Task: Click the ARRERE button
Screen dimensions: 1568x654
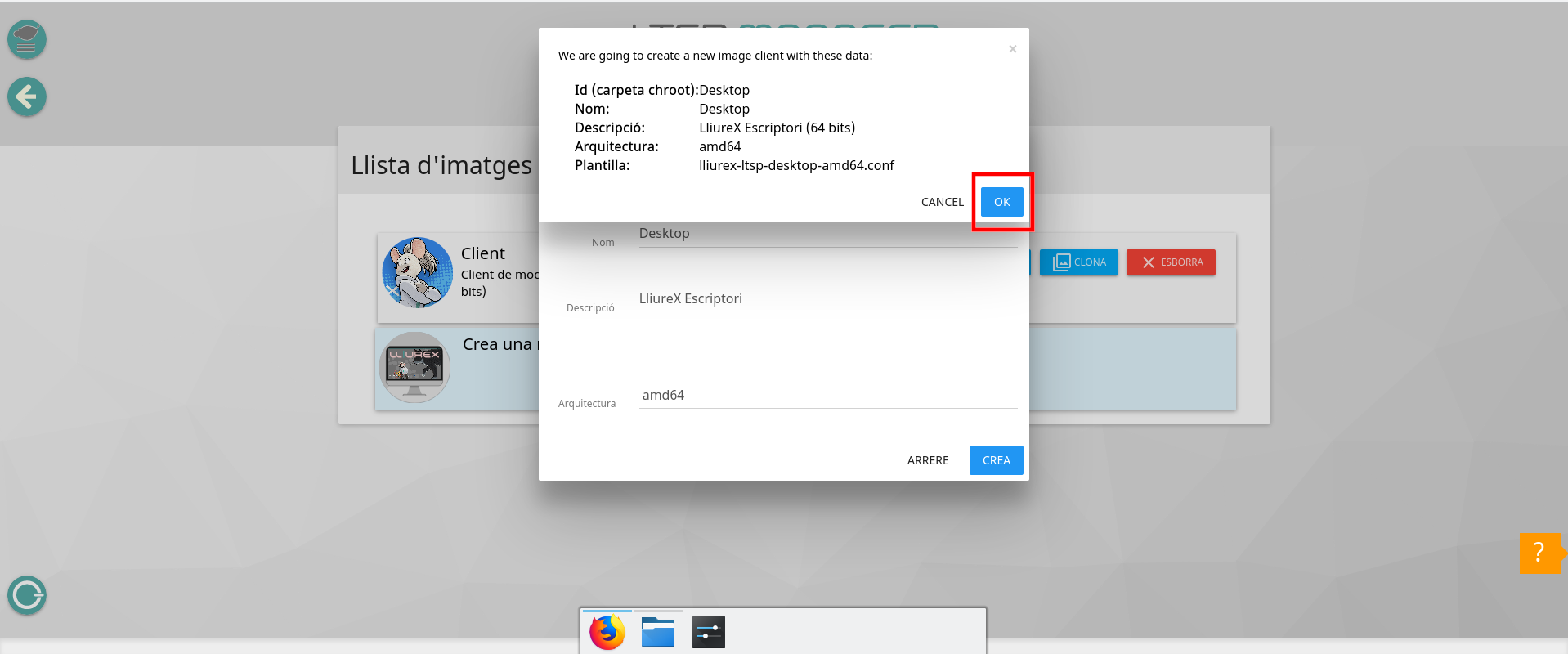Action: click(x=928, y=460)
